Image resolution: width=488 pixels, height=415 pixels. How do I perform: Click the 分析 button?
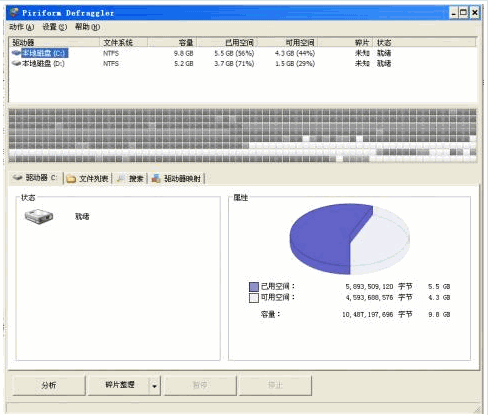pos(49,385)
